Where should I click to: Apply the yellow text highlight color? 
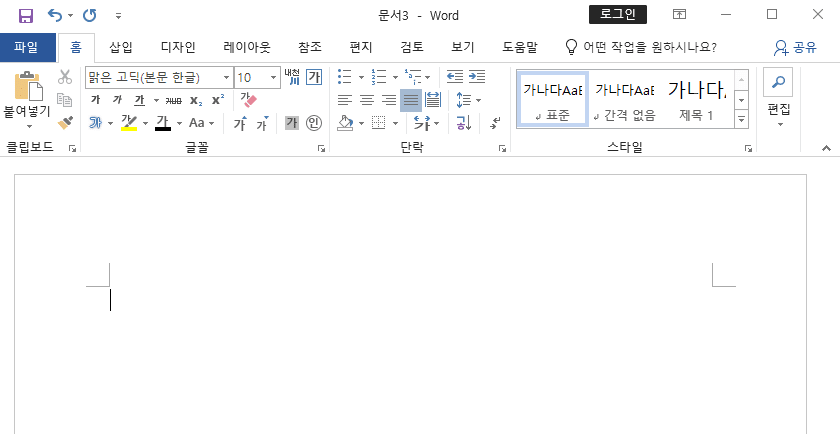click(129, 123)
